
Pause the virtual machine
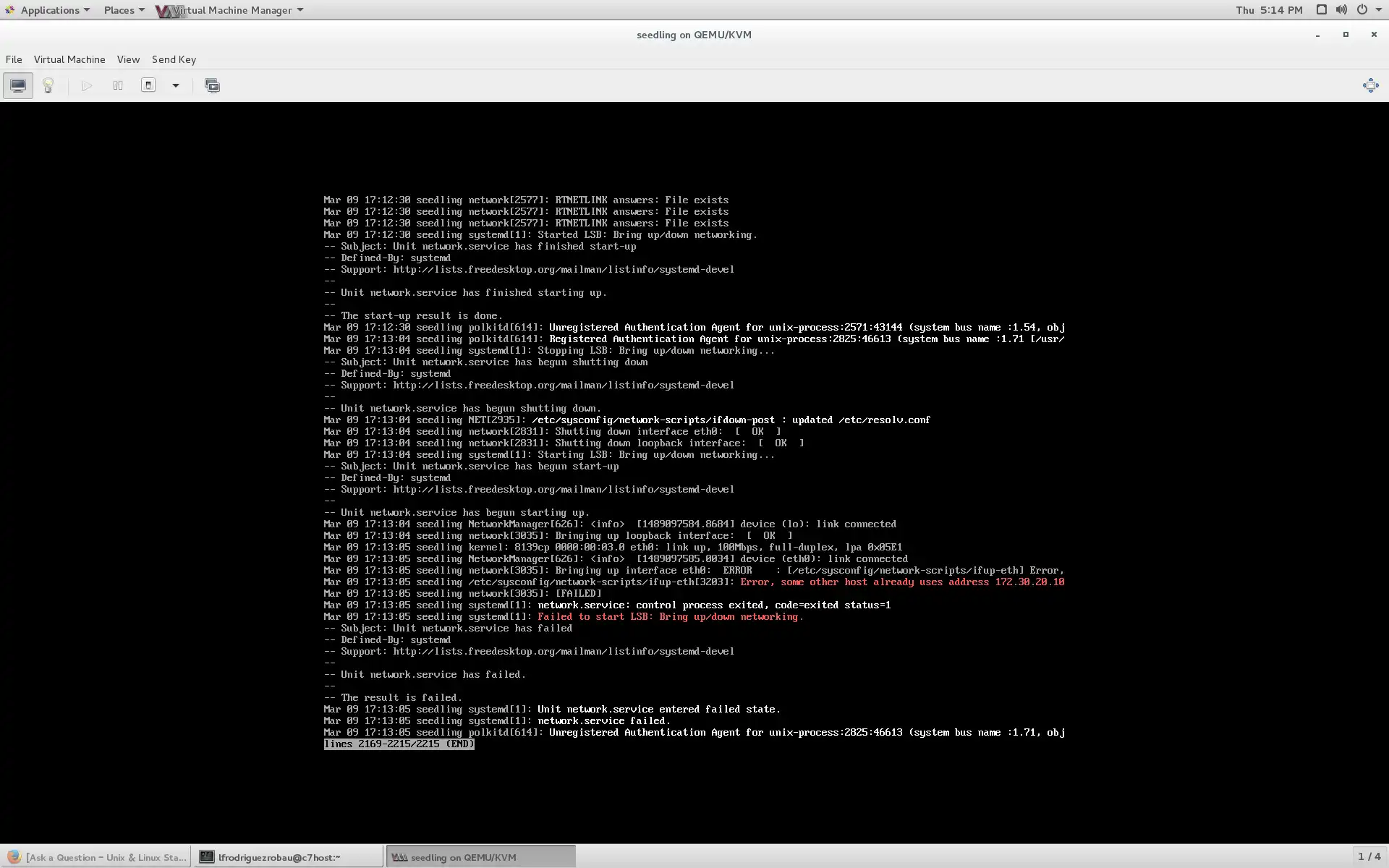click(118, 85)
